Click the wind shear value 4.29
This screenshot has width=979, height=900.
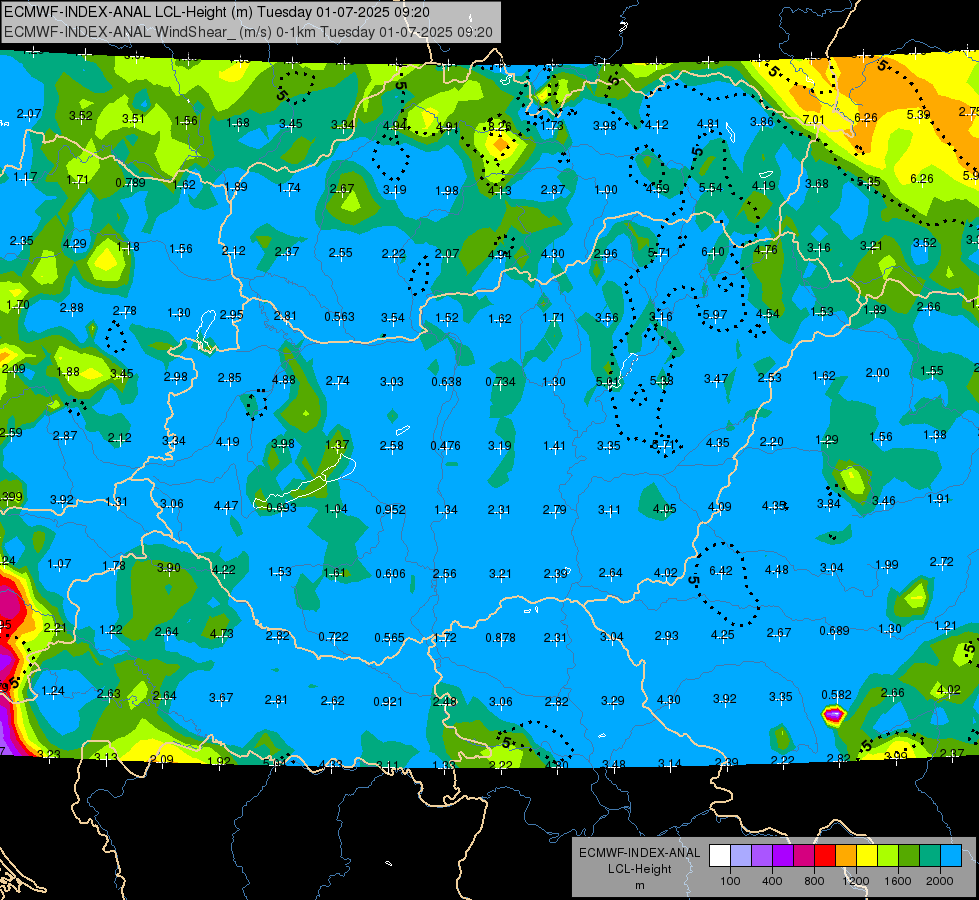coord(75,244)
